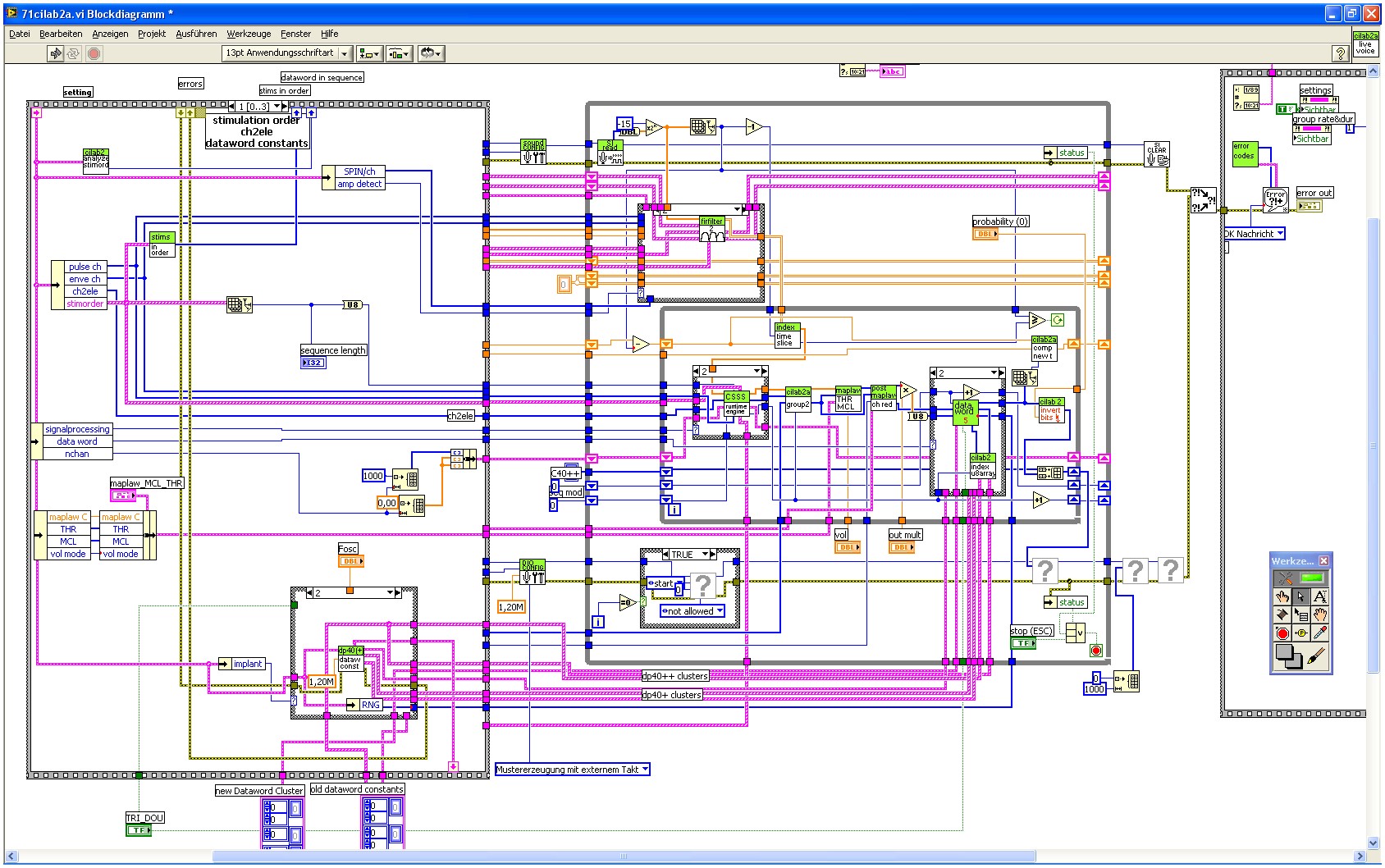
Task: Click the dp40 dataw const node
Action: pyautogui.click(x=350, y=659)
